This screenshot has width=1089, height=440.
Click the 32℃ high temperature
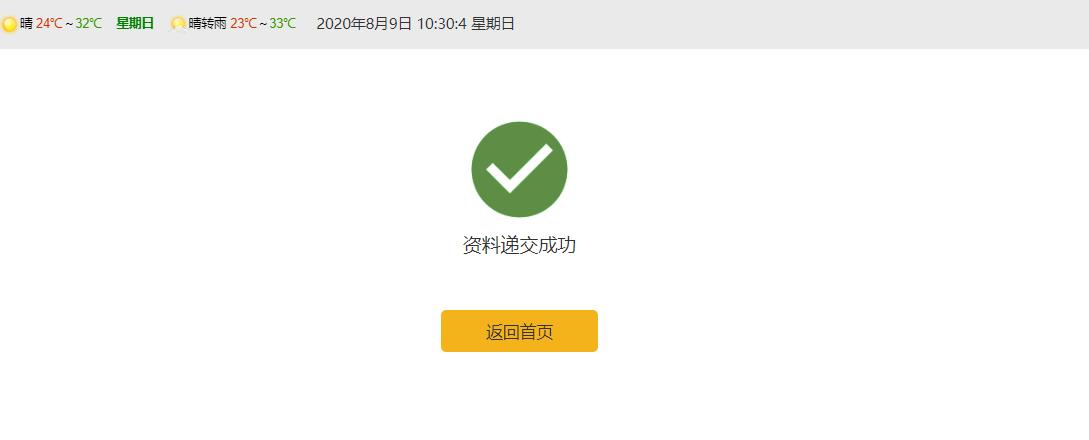coord(88,24)
